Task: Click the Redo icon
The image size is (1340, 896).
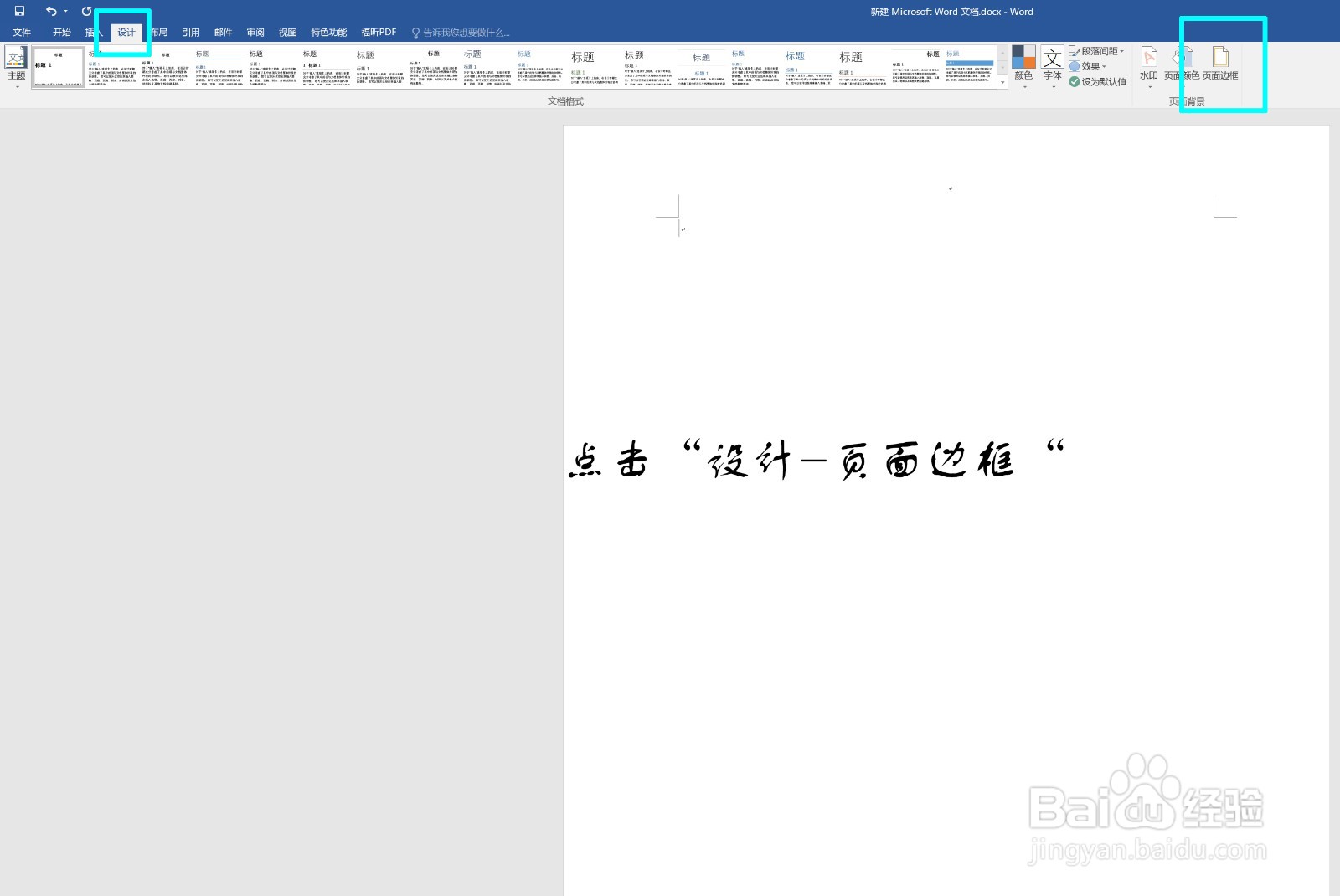Action: click(87, 11)
